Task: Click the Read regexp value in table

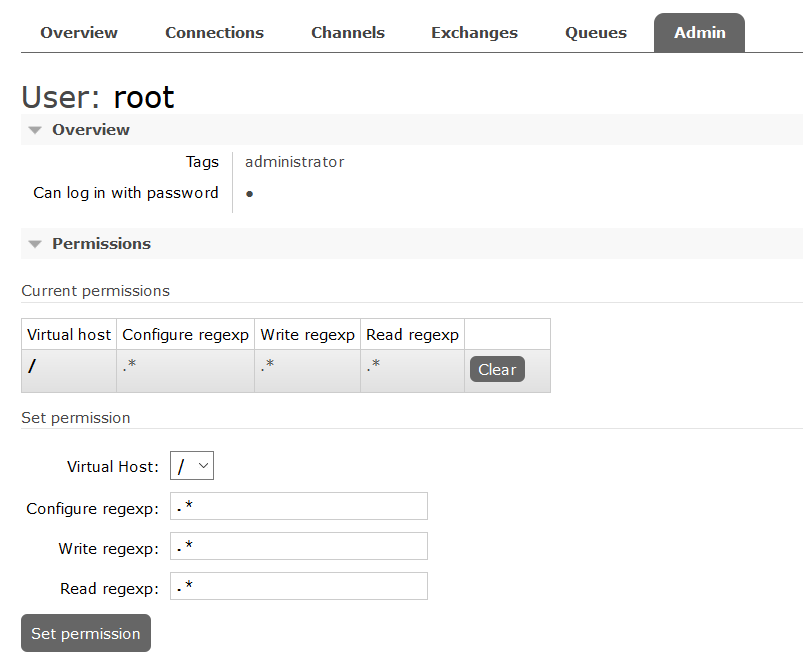Action: click(373, 365)
